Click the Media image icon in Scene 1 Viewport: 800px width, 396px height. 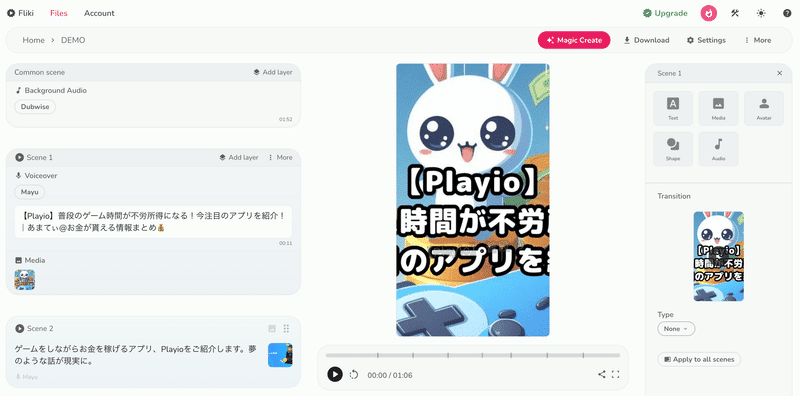click(19, 260)
